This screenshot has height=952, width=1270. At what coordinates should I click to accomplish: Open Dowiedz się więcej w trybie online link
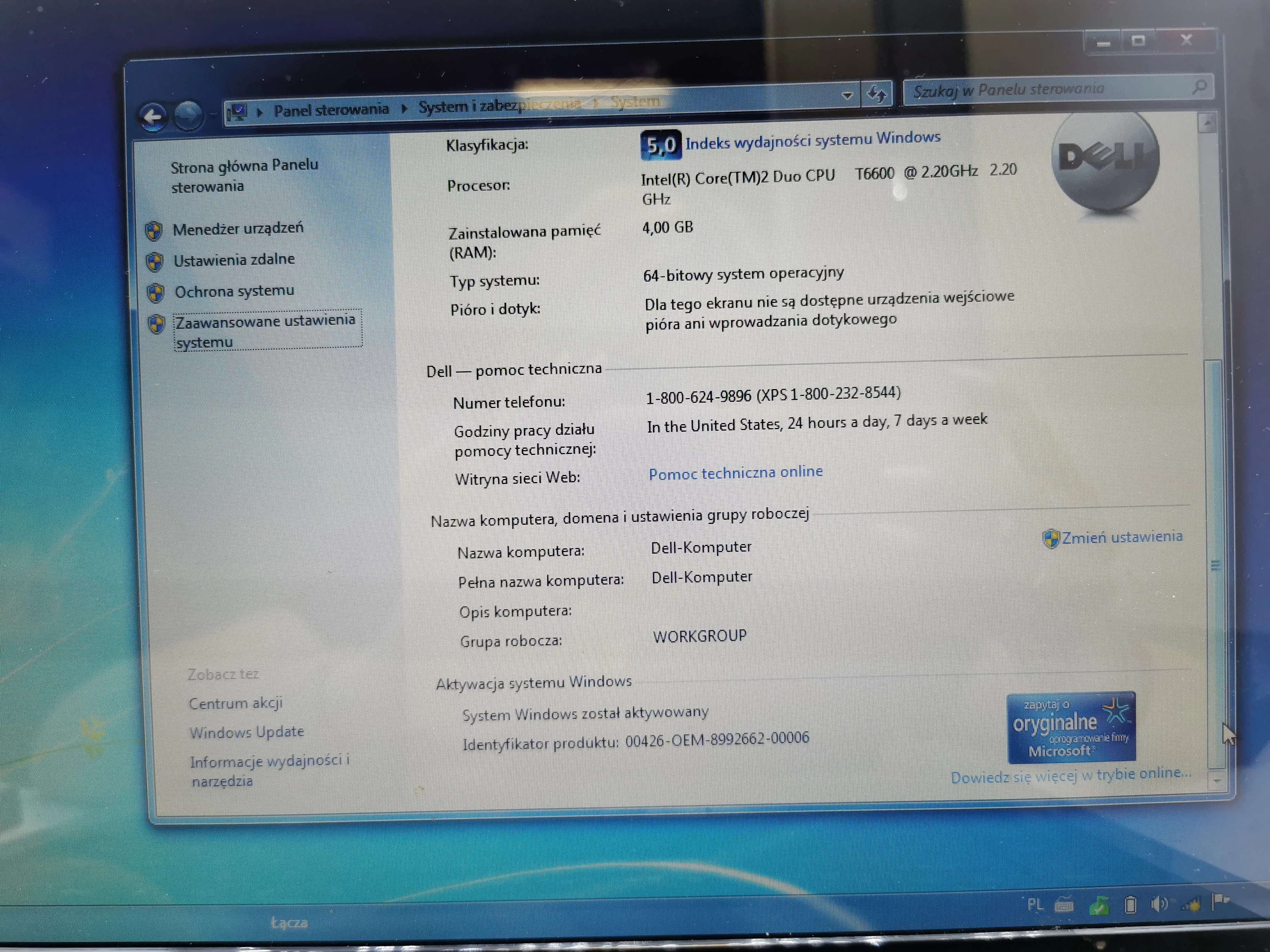(1071, 775)
